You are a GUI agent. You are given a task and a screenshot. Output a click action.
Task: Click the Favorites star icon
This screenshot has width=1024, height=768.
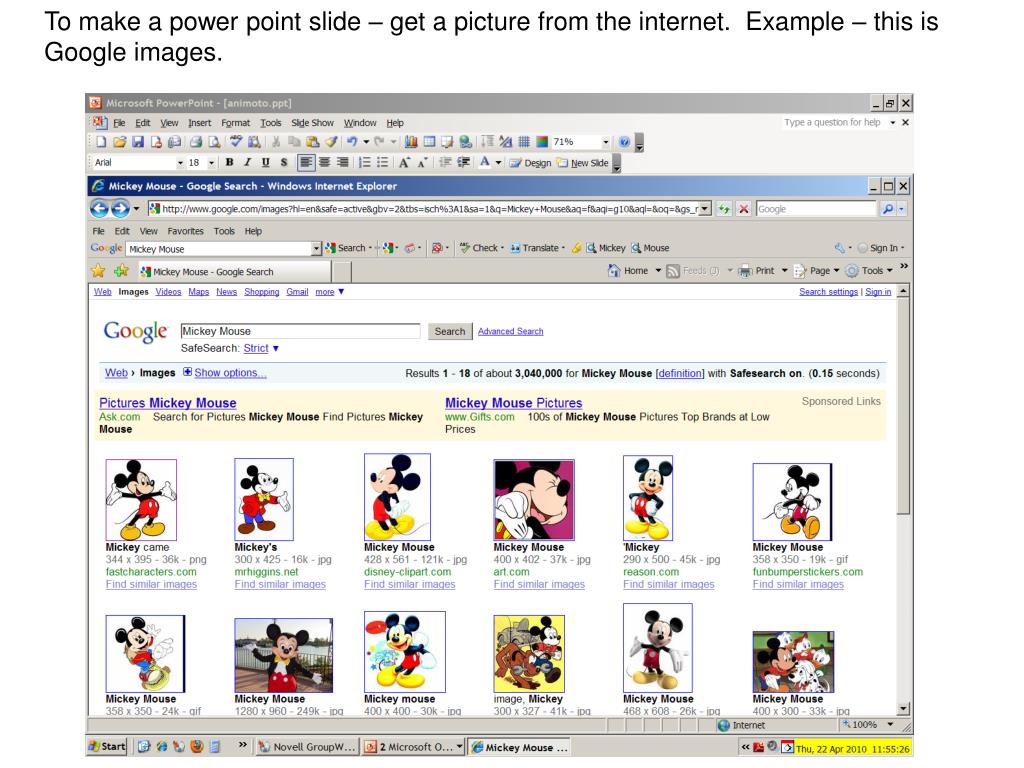pyautogui.click(x=98, y=270)
